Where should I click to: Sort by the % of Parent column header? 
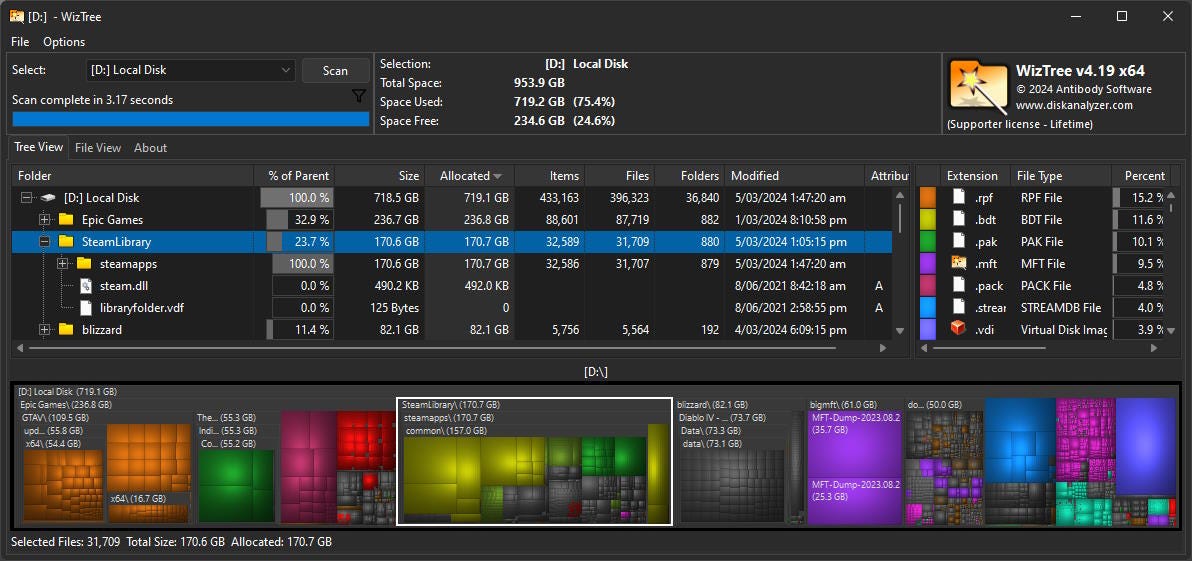(294, 176)
